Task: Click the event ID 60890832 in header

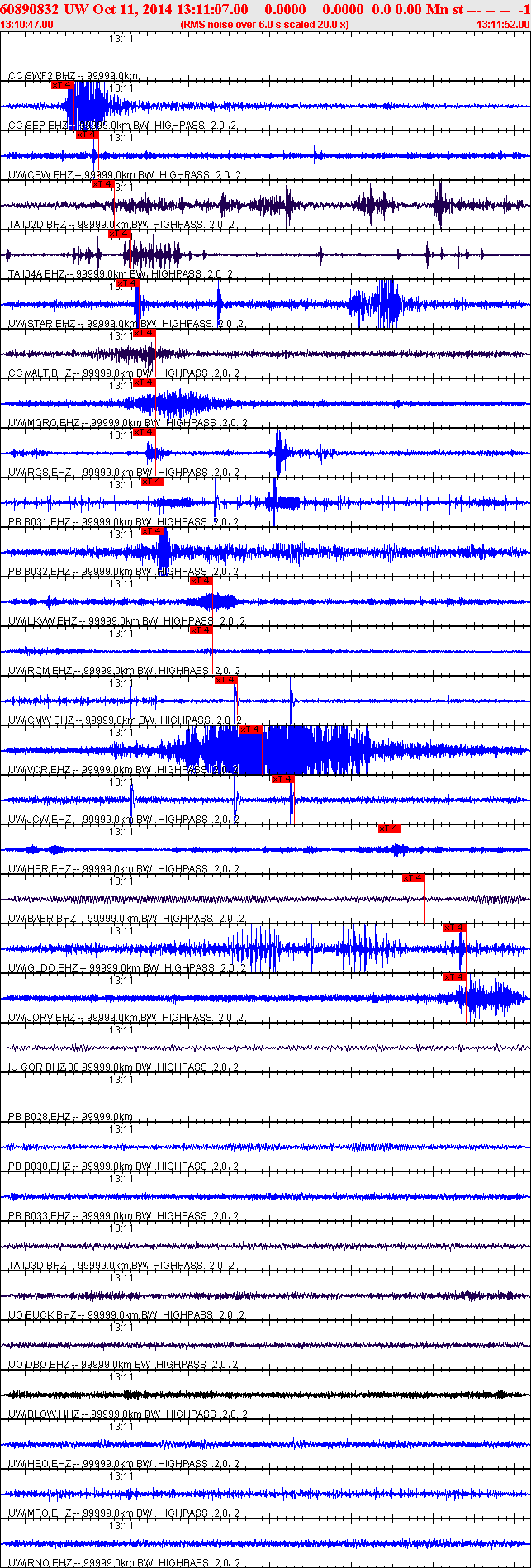Action: [x=30, y=8]
